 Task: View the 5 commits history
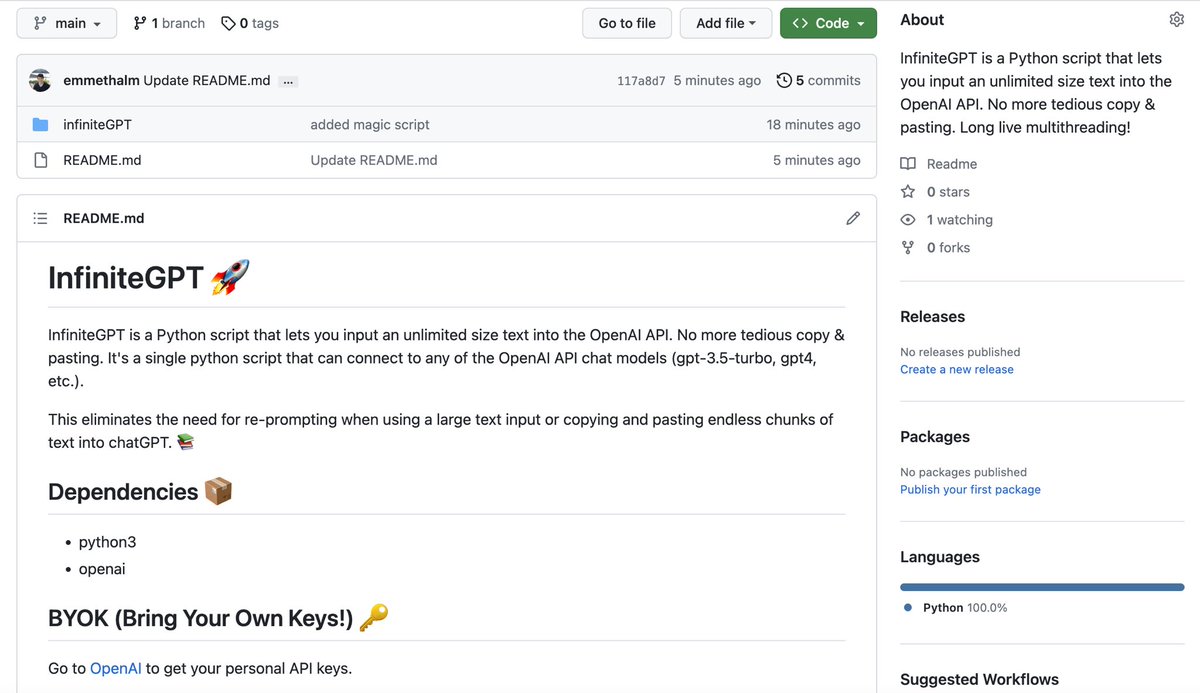(818, 80)
